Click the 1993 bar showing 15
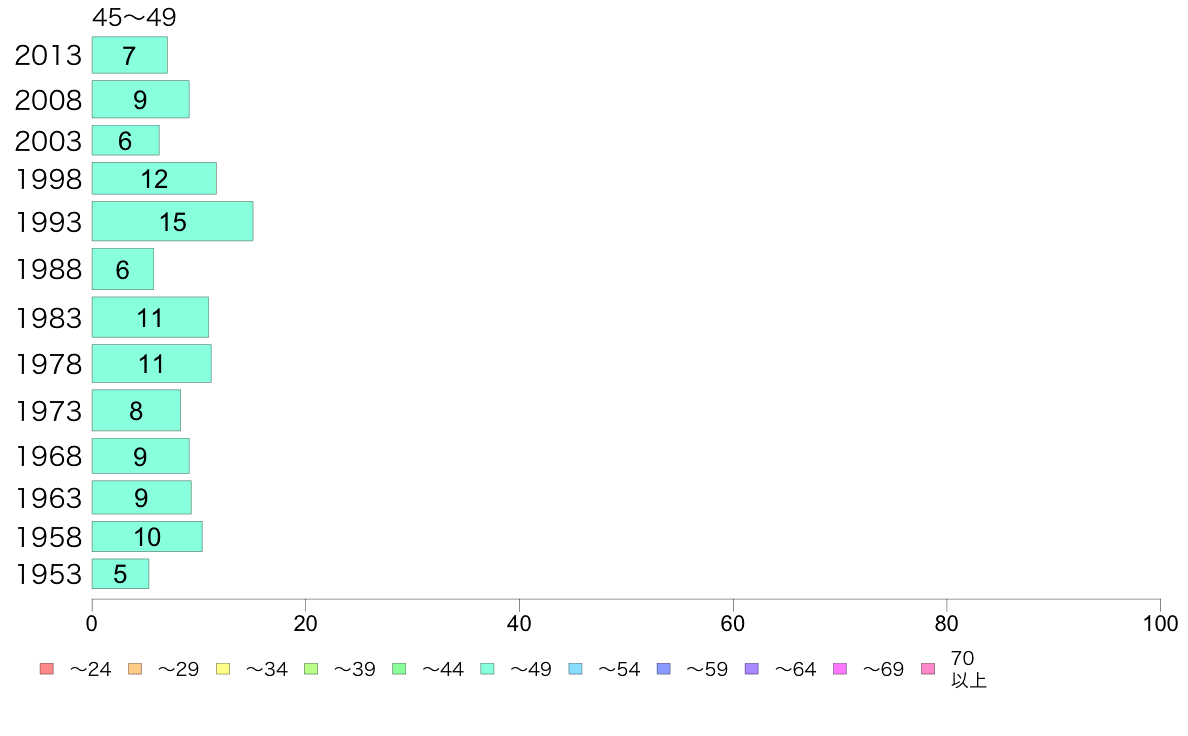 click(173, 221)
